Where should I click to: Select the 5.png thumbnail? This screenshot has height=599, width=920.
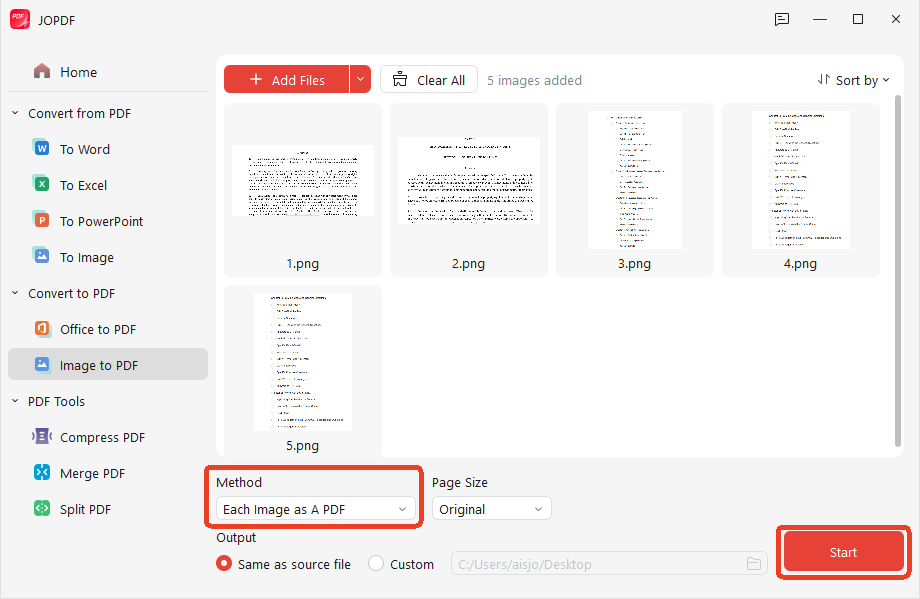(x=303, y=371)
